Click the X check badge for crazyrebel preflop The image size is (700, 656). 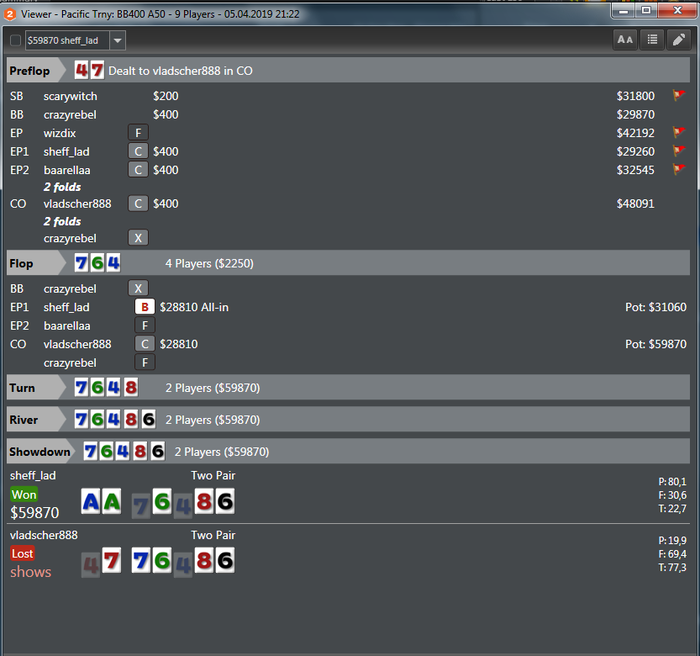(x=138, y=238)
